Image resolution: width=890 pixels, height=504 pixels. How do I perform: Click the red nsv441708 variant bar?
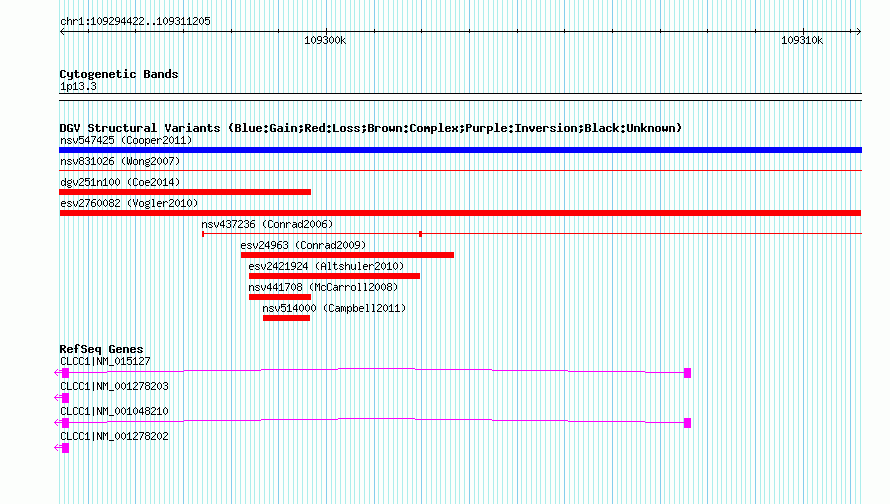tap(280, 297)
